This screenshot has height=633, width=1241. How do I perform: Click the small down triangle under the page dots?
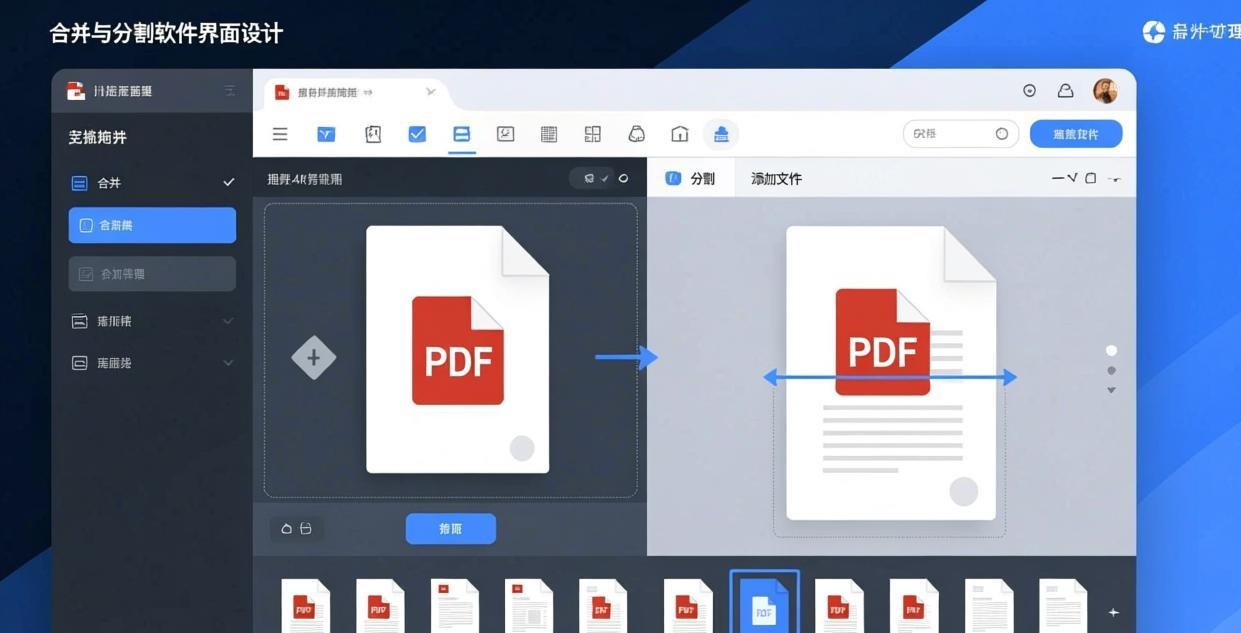click(1111, 390)
